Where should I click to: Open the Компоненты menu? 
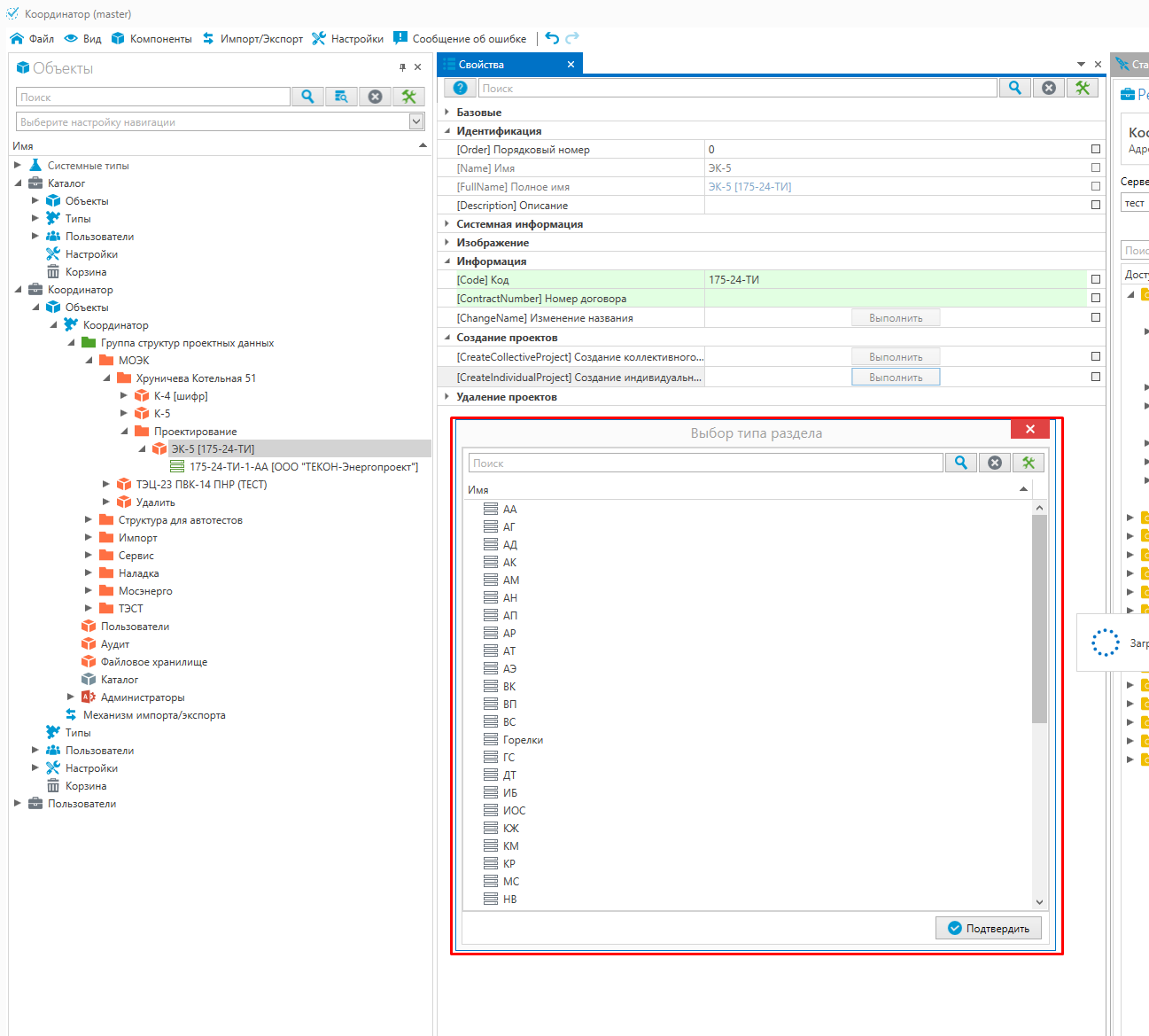[x=151, y=38]
